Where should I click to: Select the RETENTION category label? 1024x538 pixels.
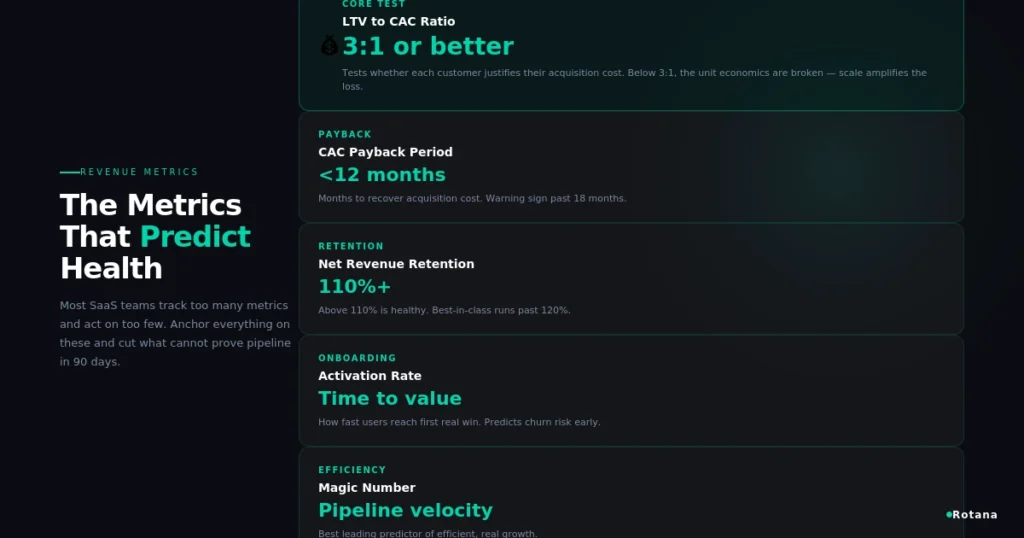351,246
